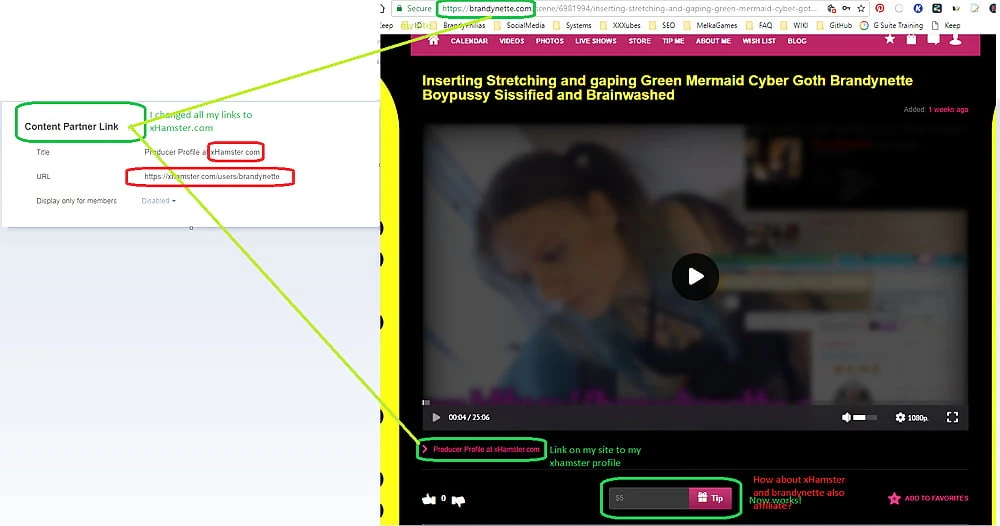The height and width of the screenshot is (526, 1000).
Task: Open the GitHub bookmarks folder
Action: pyautogui.click(x=839, y=25)
